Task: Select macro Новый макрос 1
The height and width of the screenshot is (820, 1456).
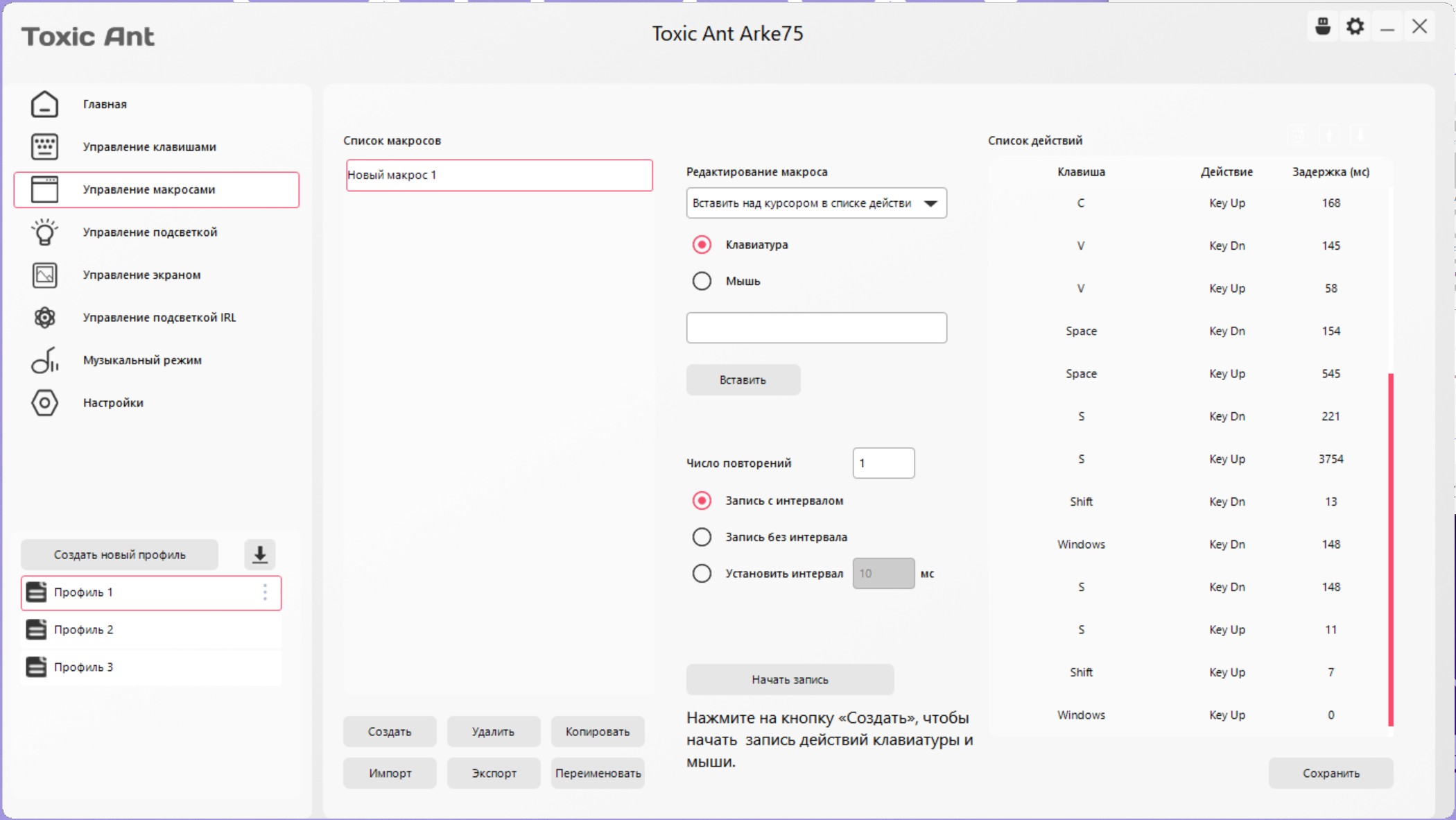Action: click(499, 176)
